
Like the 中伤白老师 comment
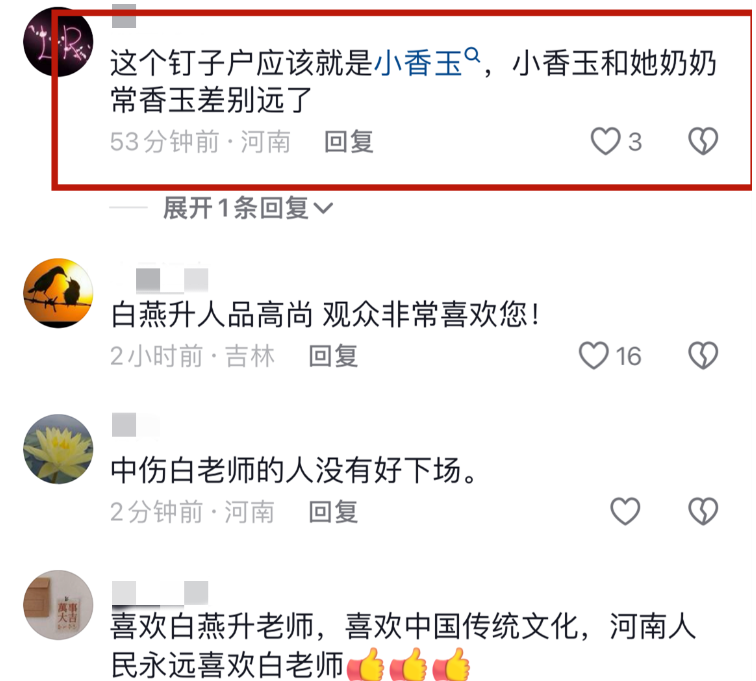[x=625, y=511]
